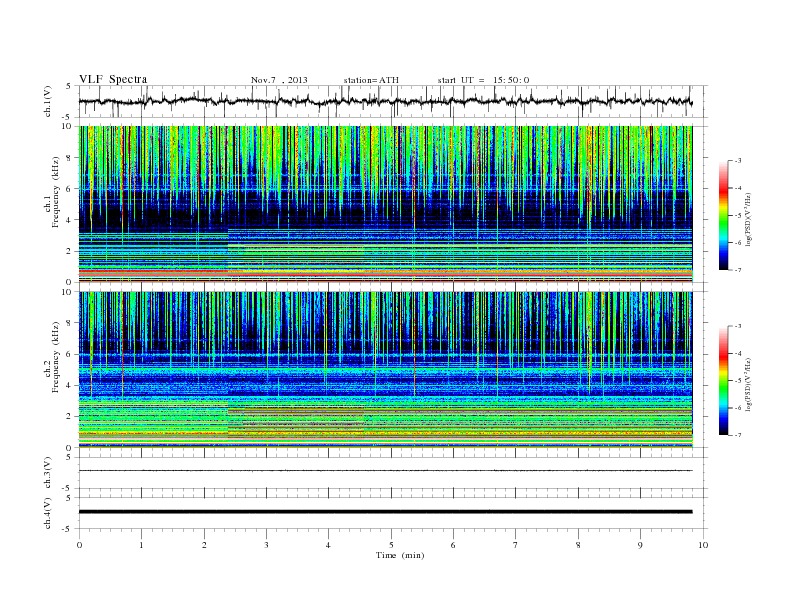
Task: Click time axis tick label "9"
Action: [x=640, y=545]
